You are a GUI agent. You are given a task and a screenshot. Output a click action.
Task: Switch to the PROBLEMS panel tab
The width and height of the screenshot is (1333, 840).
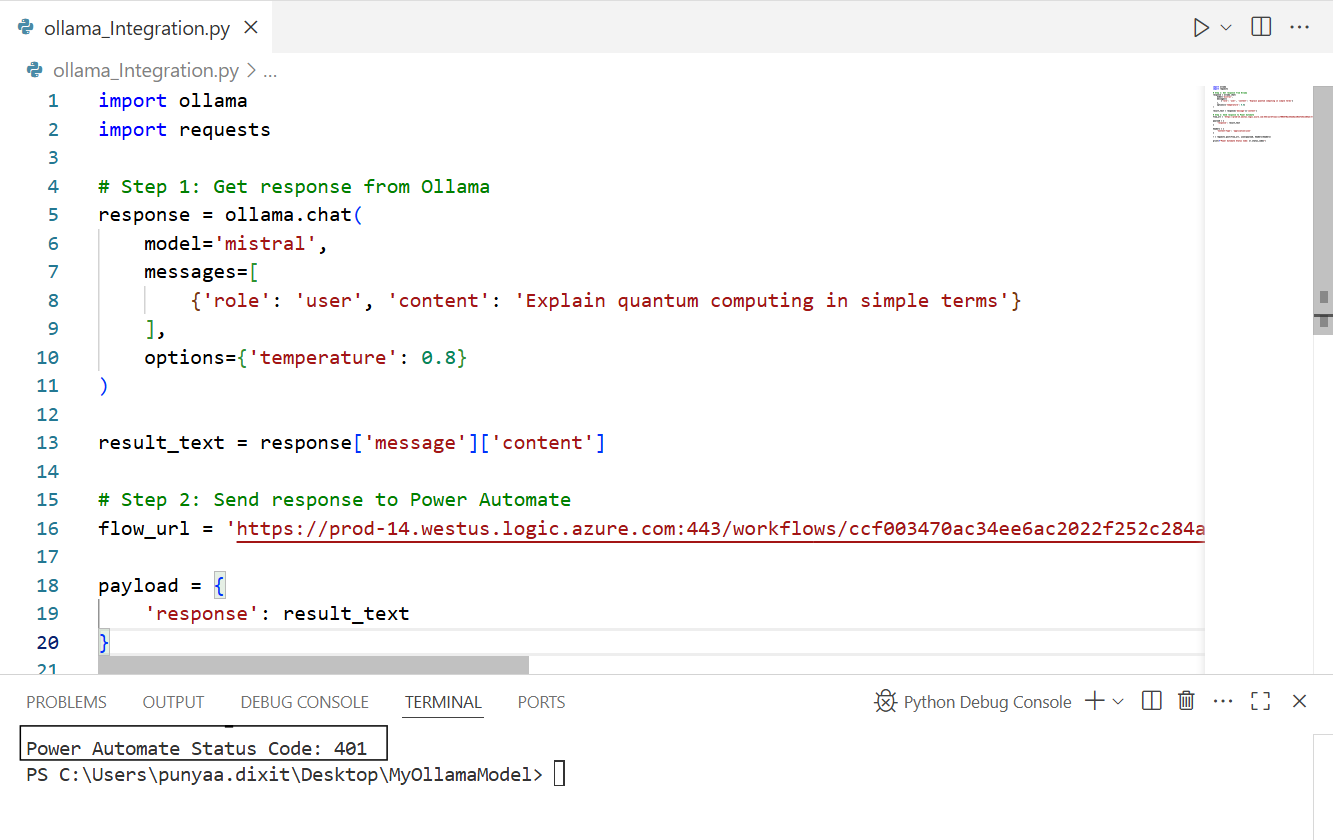(x=66, y=702)
